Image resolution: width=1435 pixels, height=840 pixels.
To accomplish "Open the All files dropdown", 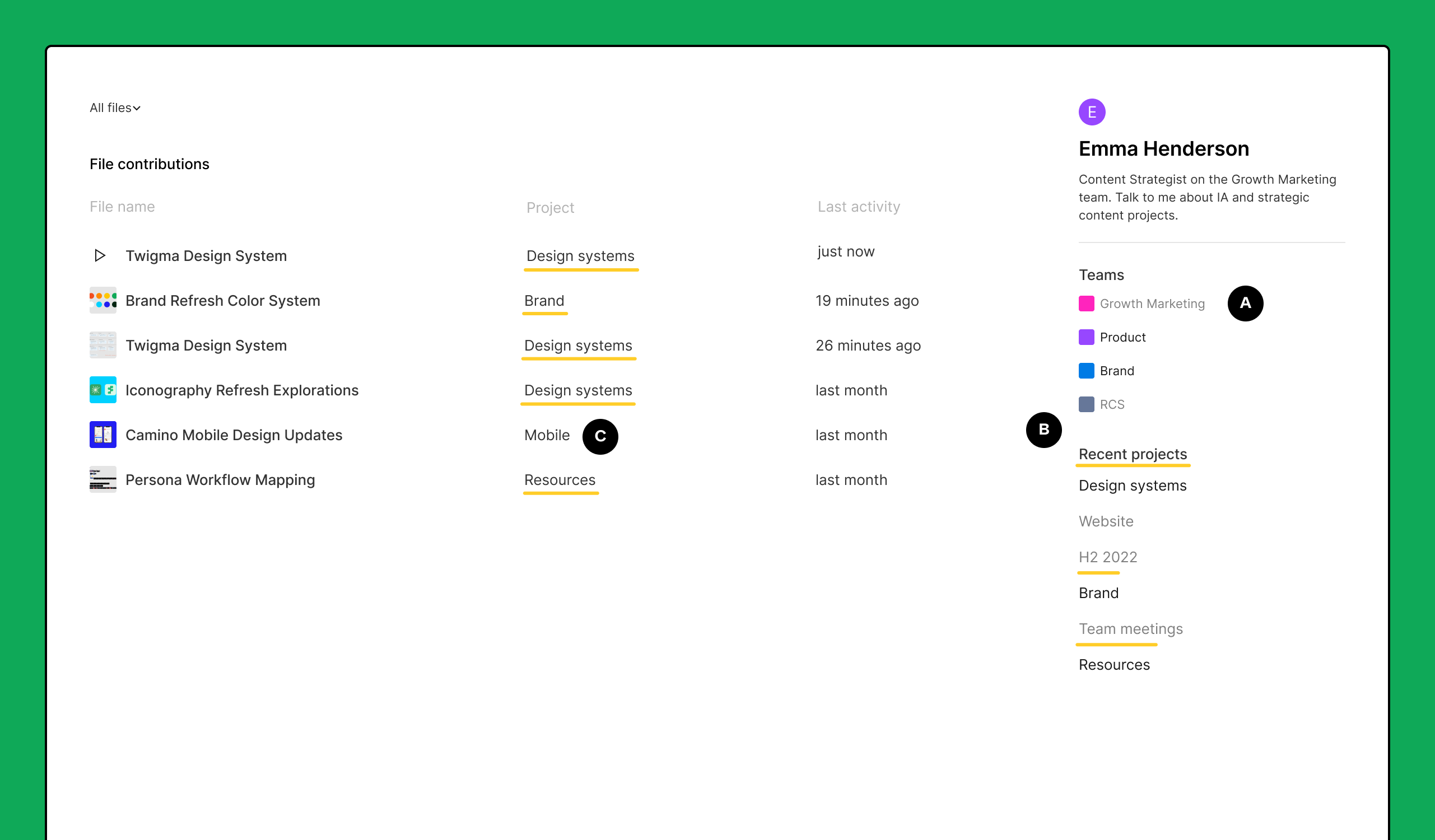I will pos(115,108).
